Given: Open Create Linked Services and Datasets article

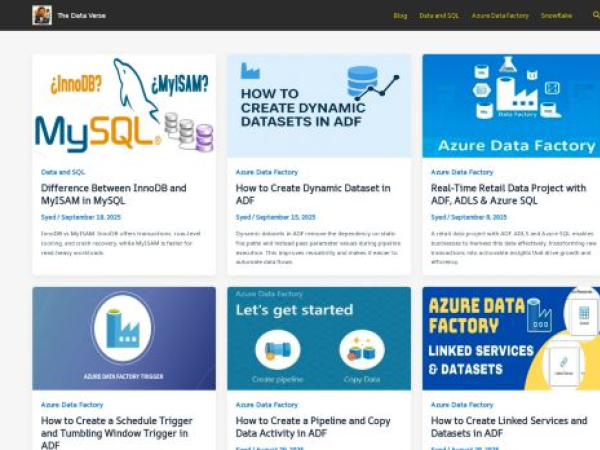Looking at the screenshot, I should coord(508,427).
